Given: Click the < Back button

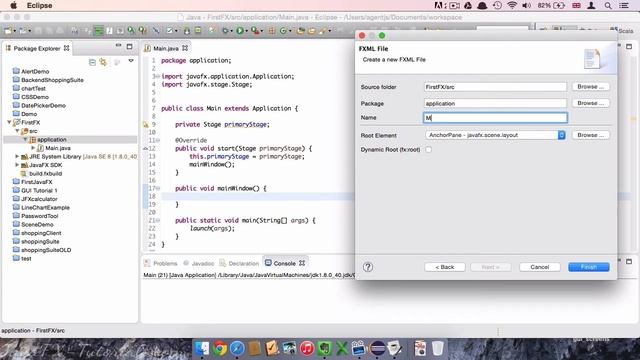Looking at the screenshot, I should coord(444,267).
